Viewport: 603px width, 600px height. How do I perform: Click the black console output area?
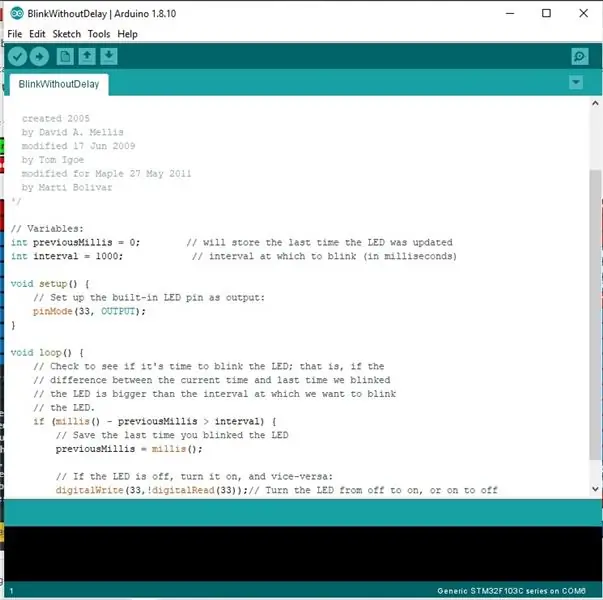[303, 553]
